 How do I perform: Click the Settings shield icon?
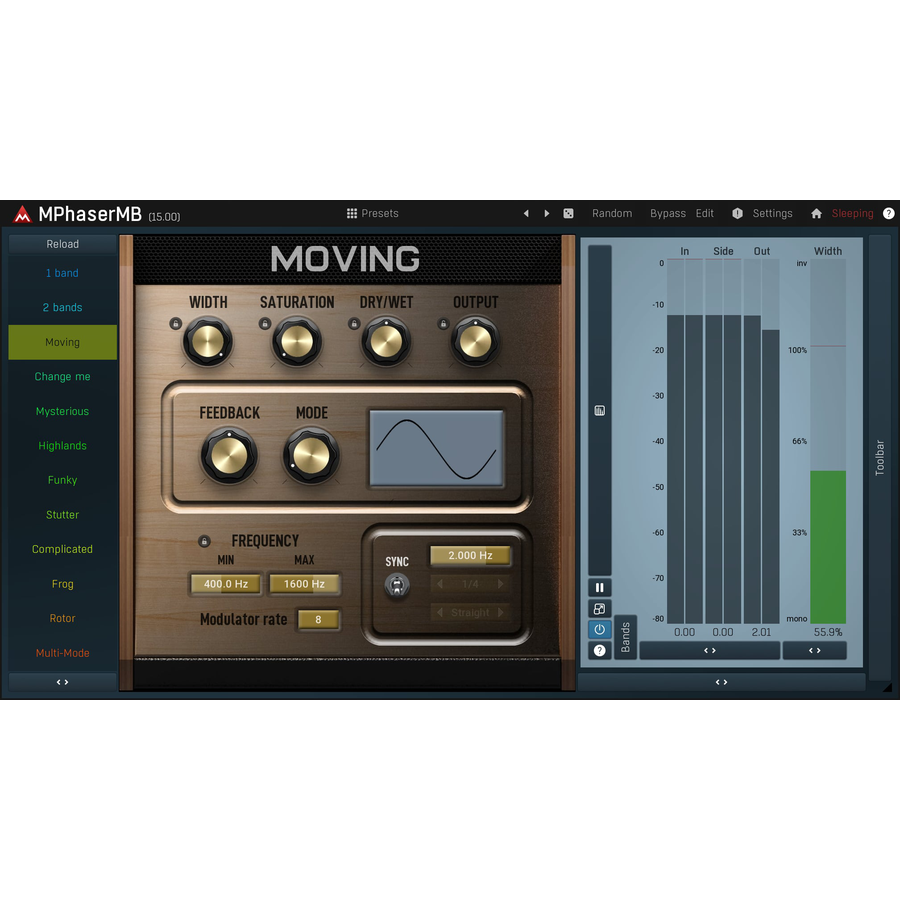click(x=738, y=214)
